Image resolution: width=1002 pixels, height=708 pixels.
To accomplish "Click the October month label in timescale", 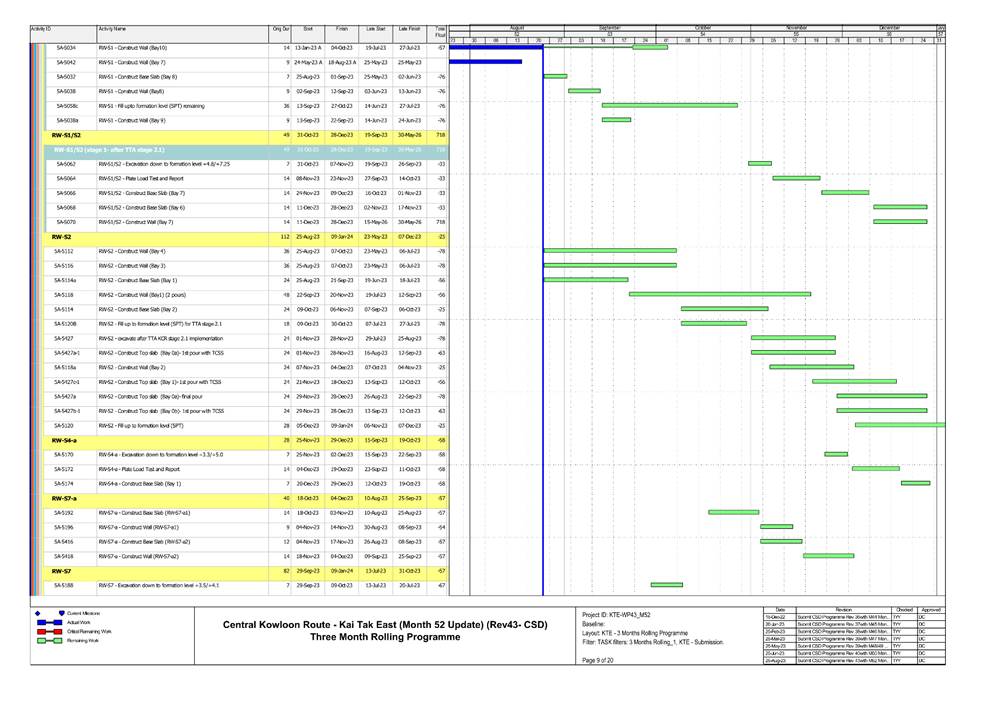I will click(703, 27).
